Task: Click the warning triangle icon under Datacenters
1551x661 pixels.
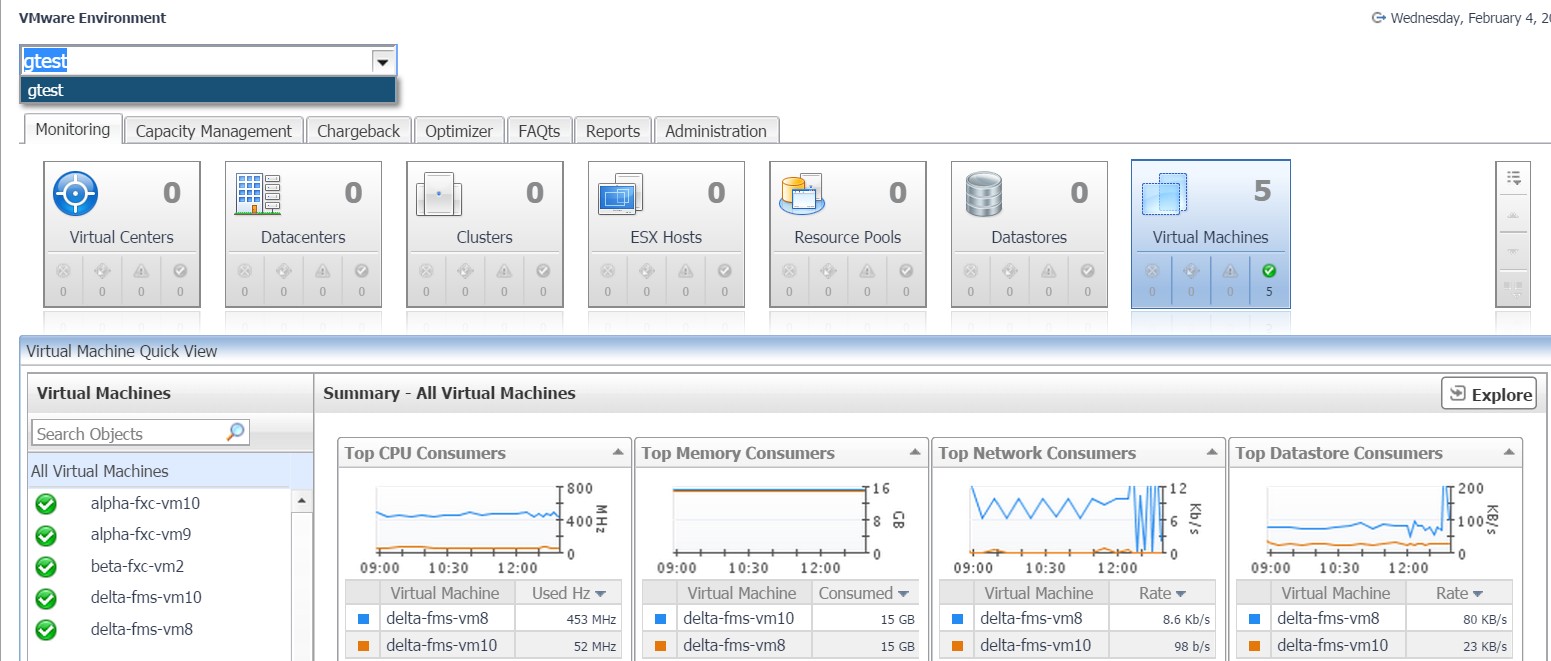Action: point(322,270)
